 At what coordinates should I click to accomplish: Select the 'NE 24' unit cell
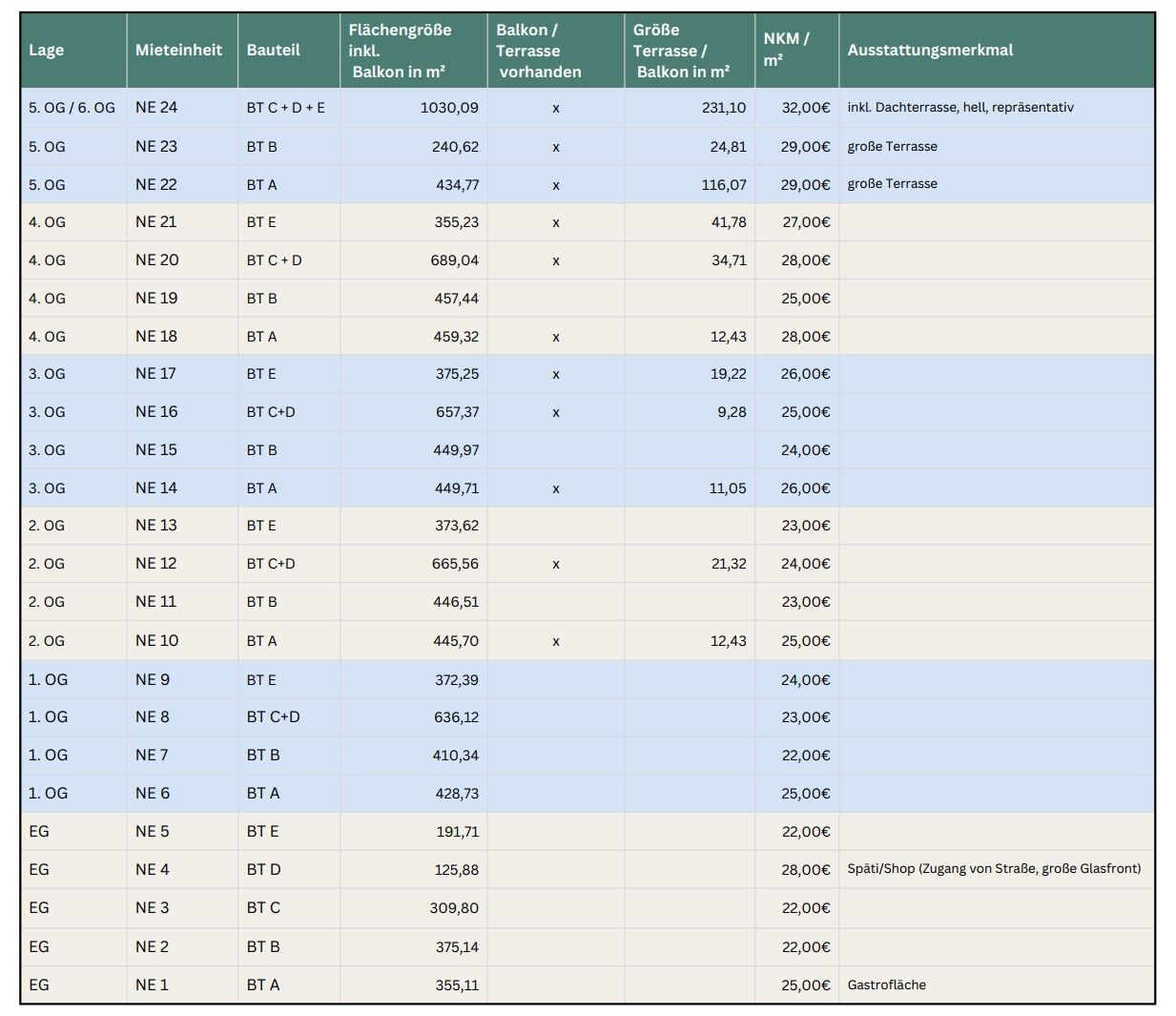pyautogui.click(x=156, y=108)
